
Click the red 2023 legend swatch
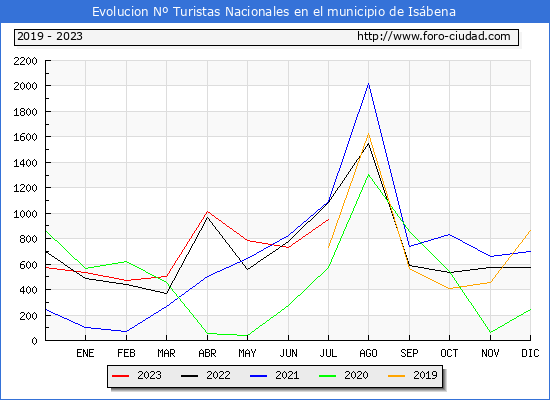tap(121, 376)
